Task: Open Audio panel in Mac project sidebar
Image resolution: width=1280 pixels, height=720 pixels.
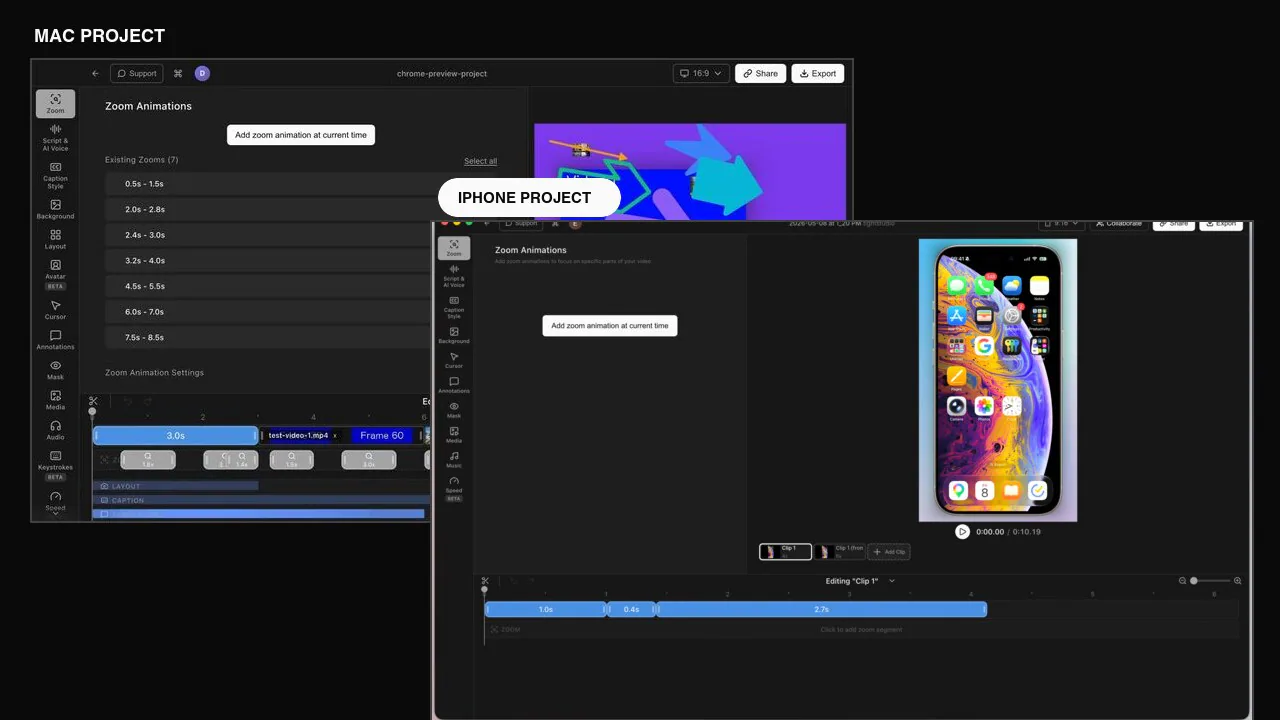Action: point(55,430)
